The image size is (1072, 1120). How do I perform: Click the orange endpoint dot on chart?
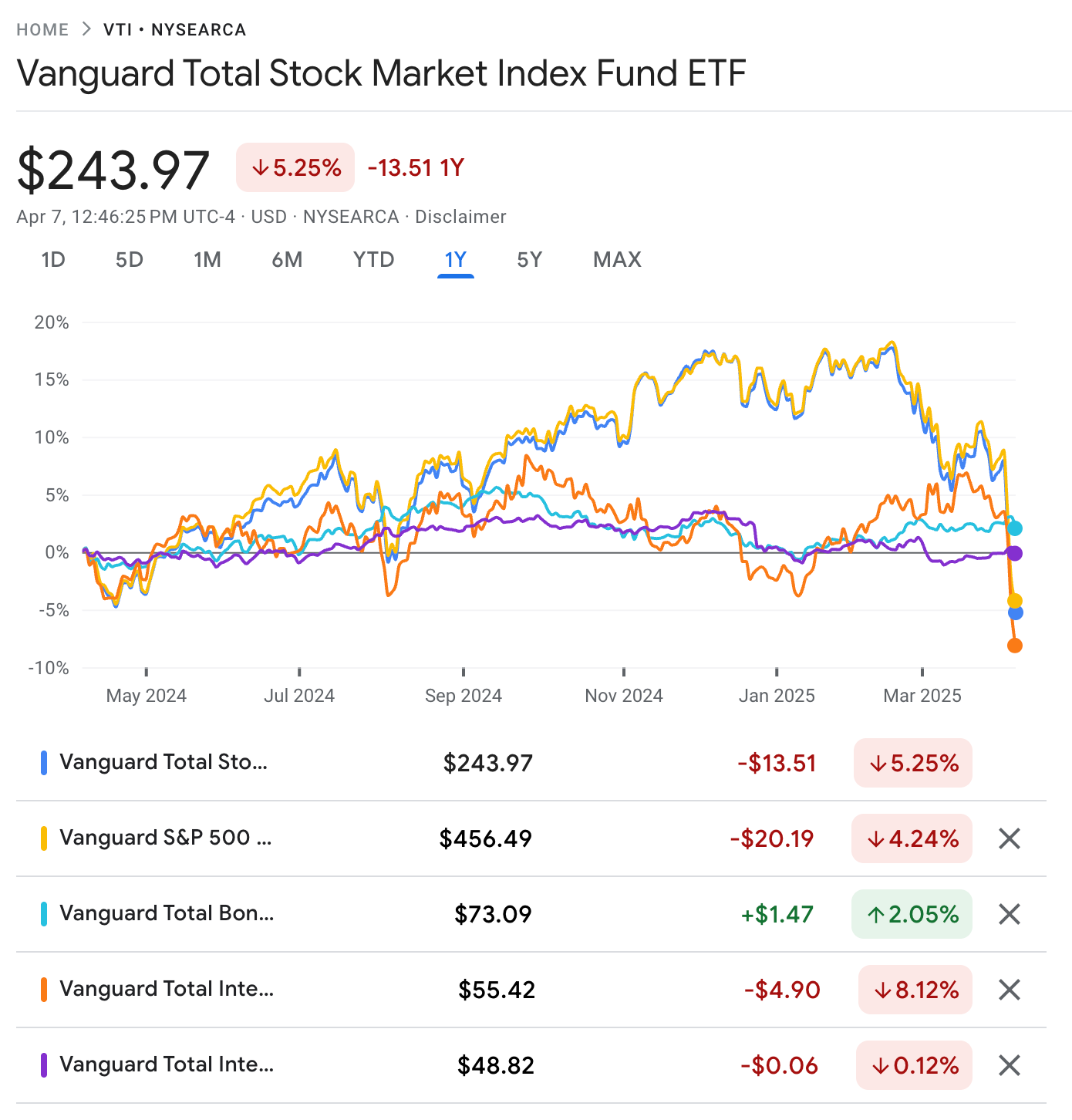(x=1015, y=646)
